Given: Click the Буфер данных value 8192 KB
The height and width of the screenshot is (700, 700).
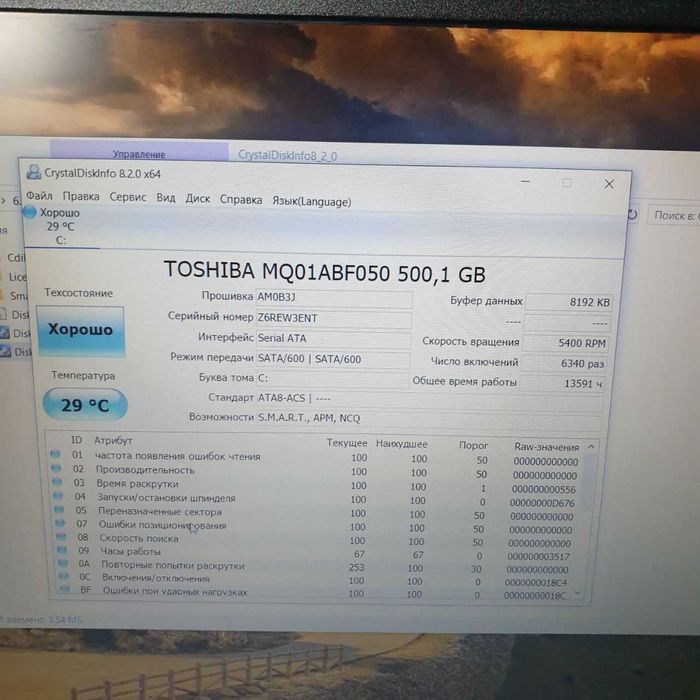Looking at the screenshot, I should pyautogui.click(x=568, y=302).
